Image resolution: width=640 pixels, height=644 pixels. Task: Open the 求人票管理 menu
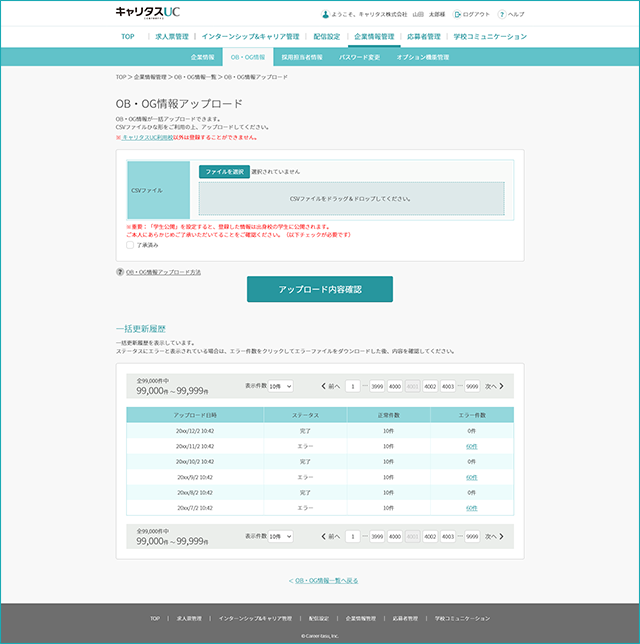click(x=172, y=37)
